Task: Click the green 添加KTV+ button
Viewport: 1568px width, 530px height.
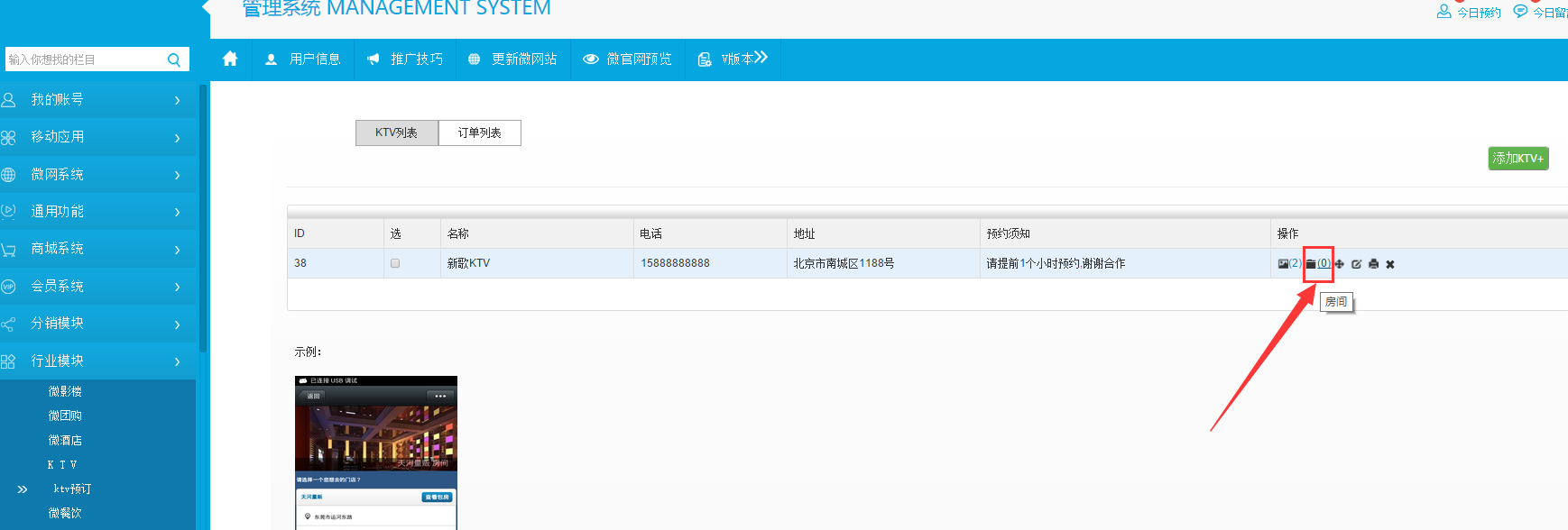Action: (x=1517, y=159)
